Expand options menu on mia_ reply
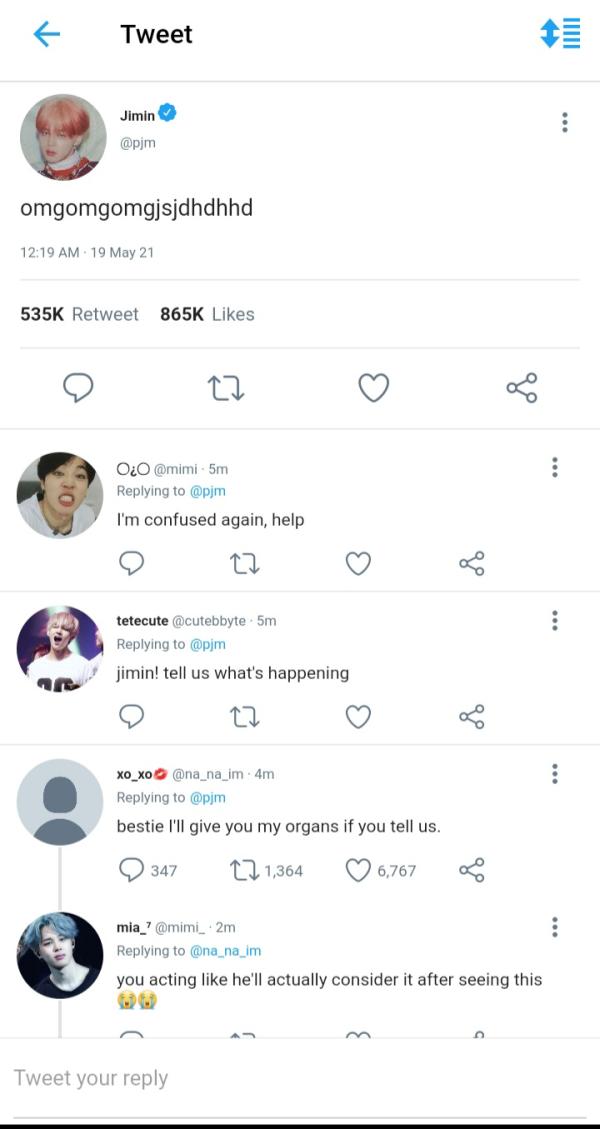 [554, 927]
